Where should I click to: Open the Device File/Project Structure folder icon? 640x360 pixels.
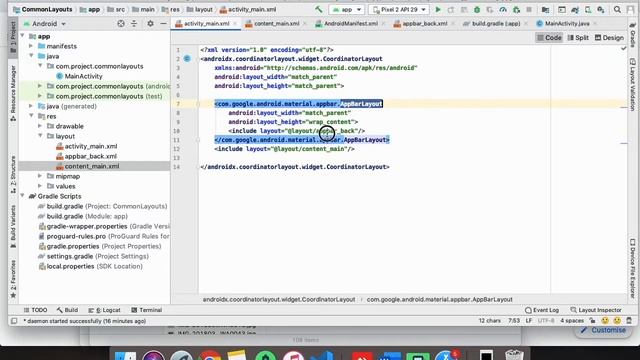click(x=545, y=9)
